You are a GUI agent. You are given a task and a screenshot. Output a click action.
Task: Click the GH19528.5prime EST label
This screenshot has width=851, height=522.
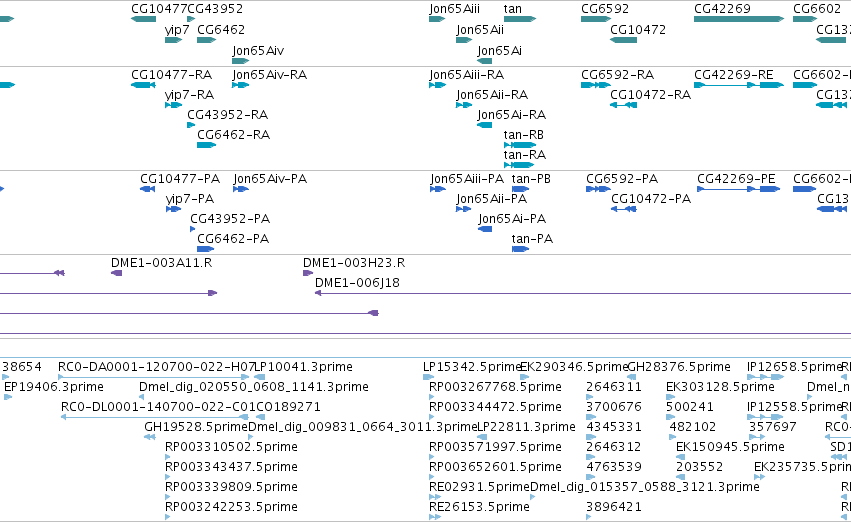coord(196,427)
